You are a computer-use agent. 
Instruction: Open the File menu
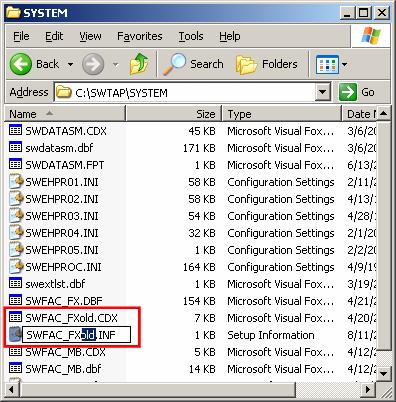click(x=21, y=36)
